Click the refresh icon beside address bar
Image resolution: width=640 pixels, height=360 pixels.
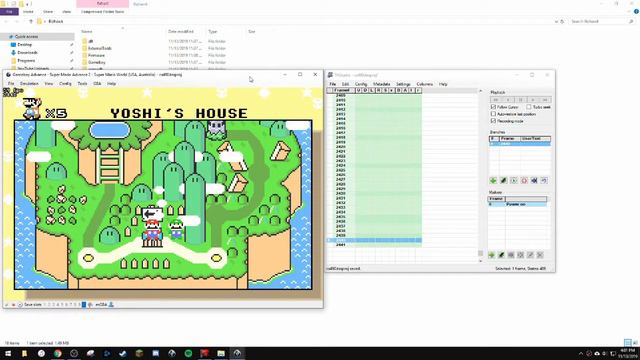(562, 21)
